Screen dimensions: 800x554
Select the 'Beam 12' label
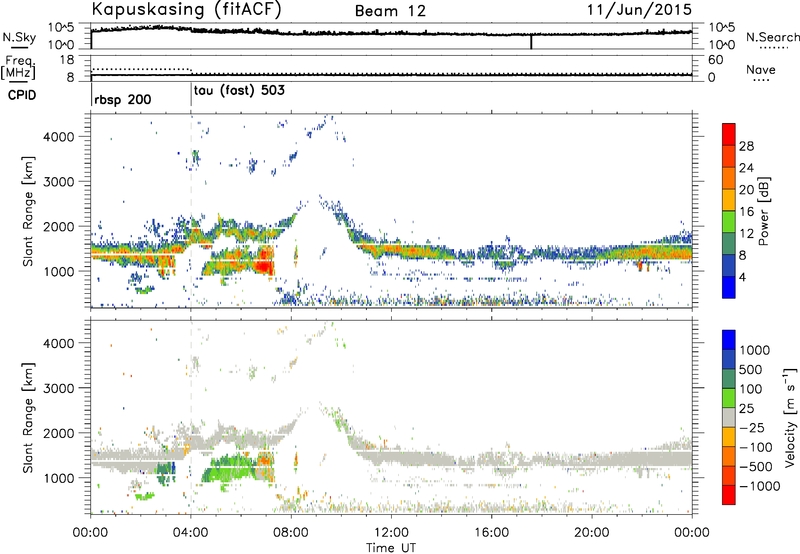pyautogui.click(x=390, y=11)
